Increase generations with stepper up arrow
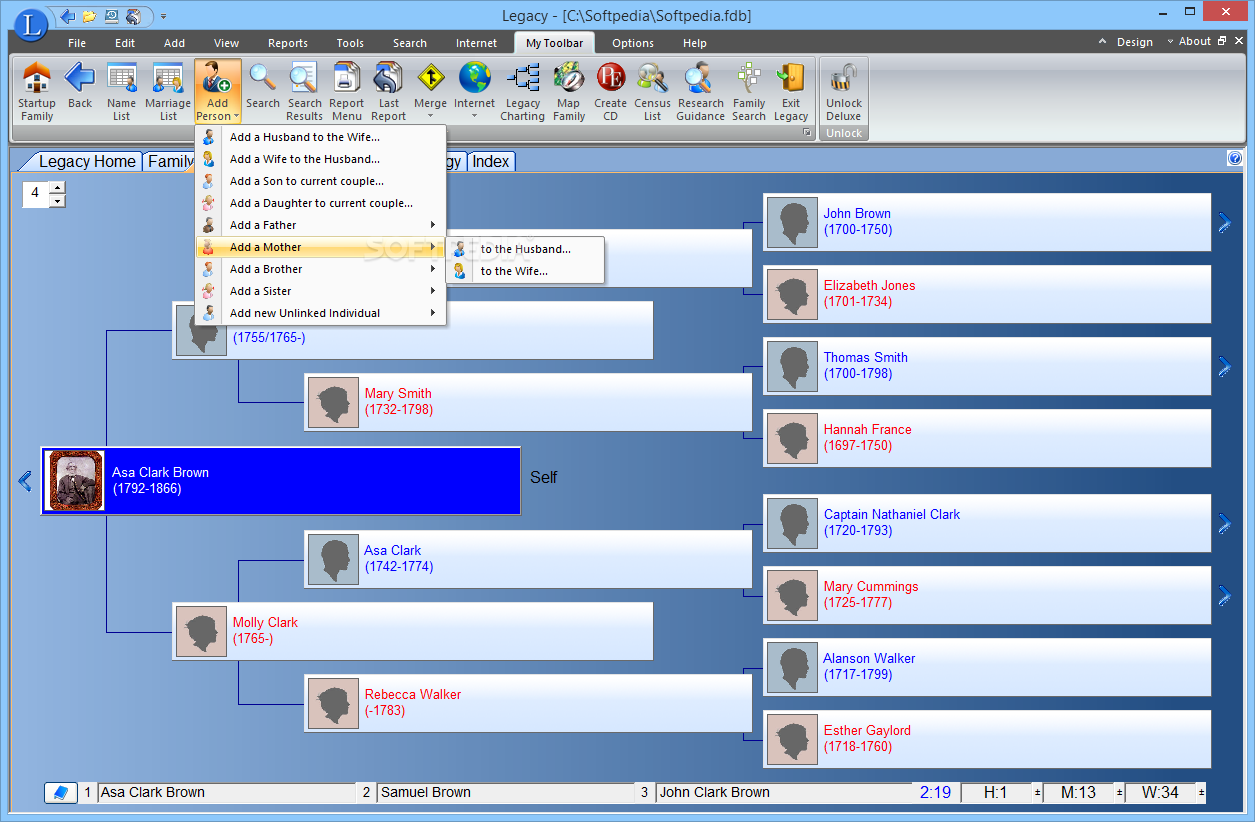Viewport: 1255px width, 822px height. 57,187
